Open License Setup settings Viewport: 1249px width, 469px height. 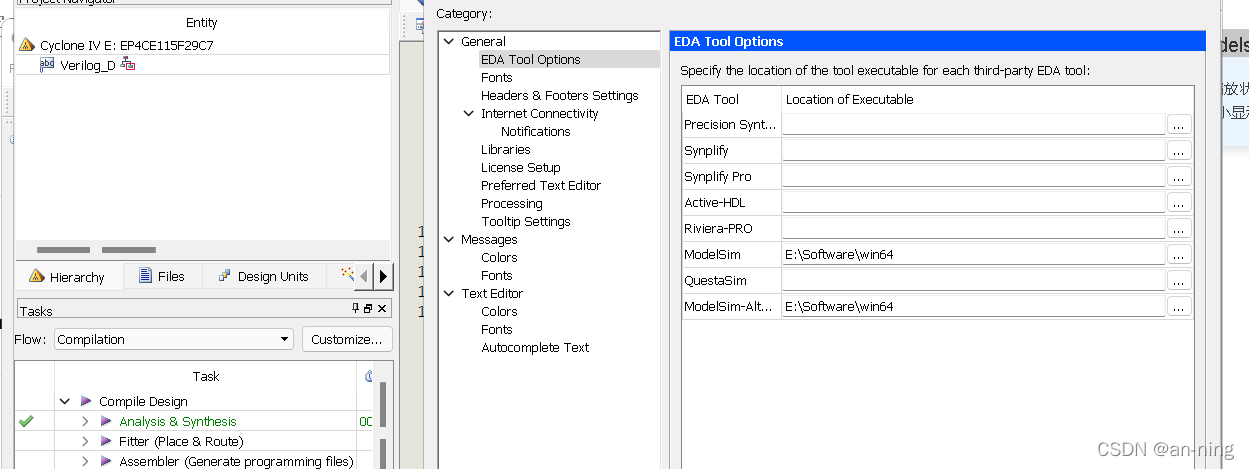click(520, 167)
